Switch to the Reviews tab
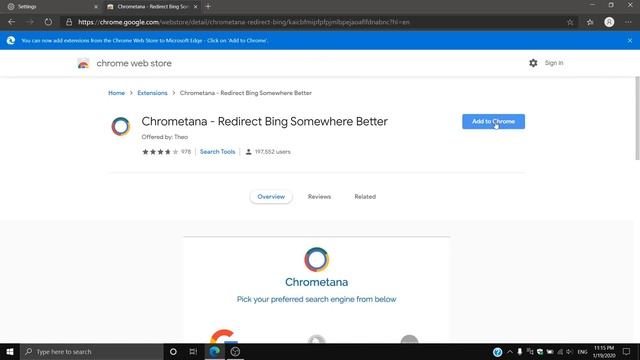The width and height of the screenshot is (640, 360). [x=319, y=197]
